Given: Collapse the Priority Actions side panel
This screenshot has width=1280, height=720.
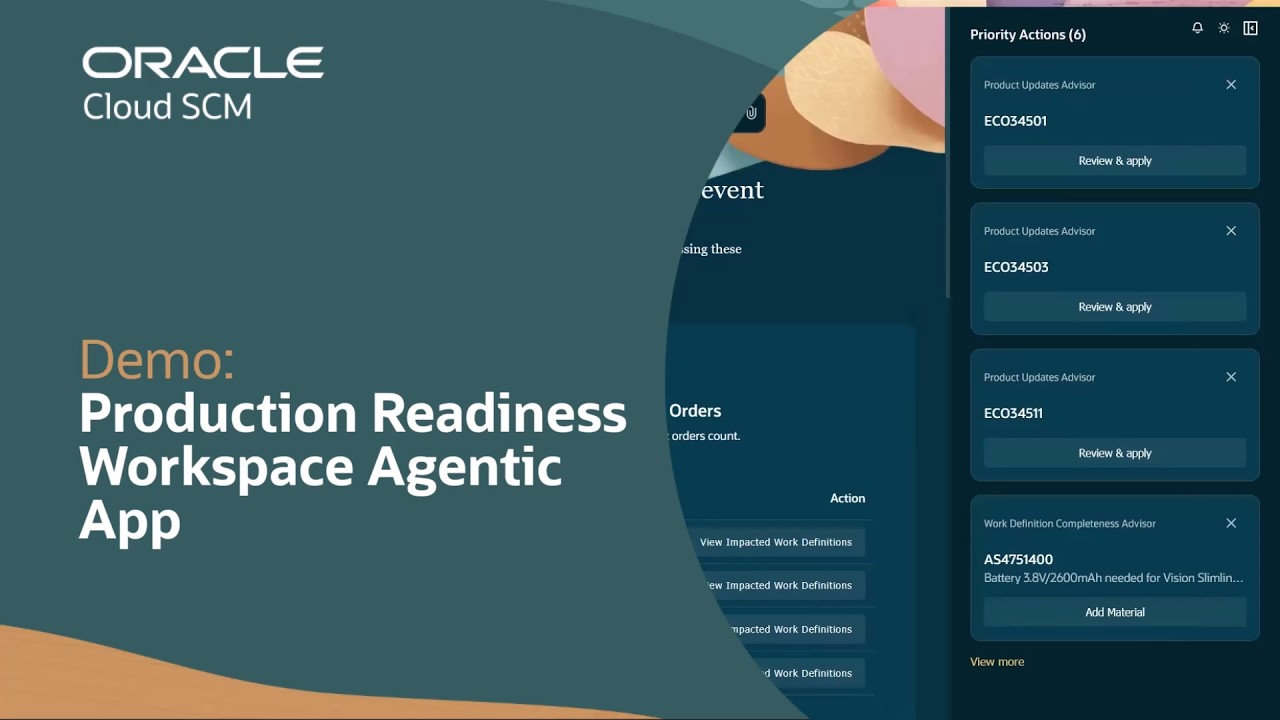Looking at the screenshot, I should (1250, 28).
